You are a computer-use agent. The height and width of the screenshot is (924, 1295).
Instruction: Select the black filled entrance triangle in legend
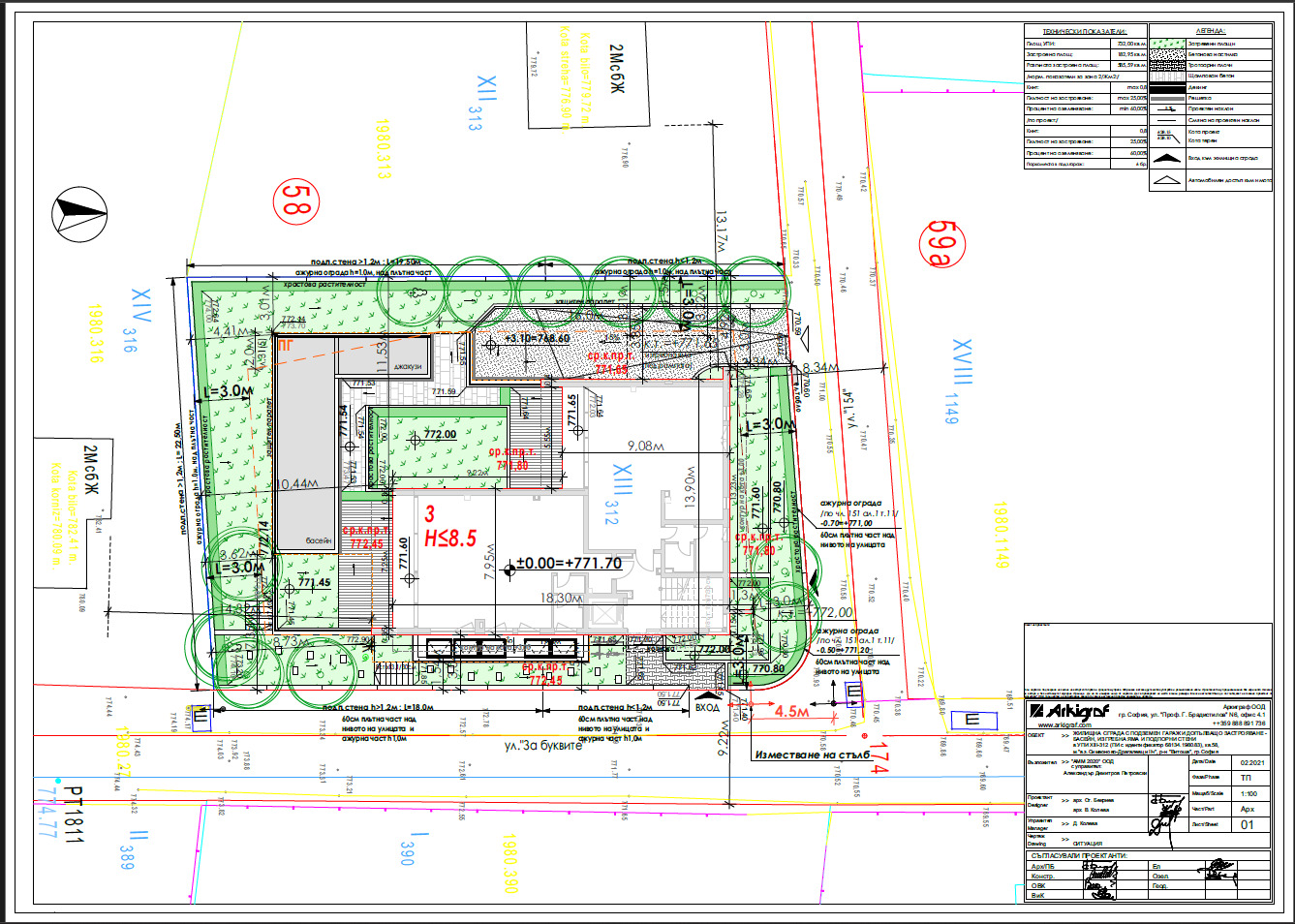point(1168,158)
